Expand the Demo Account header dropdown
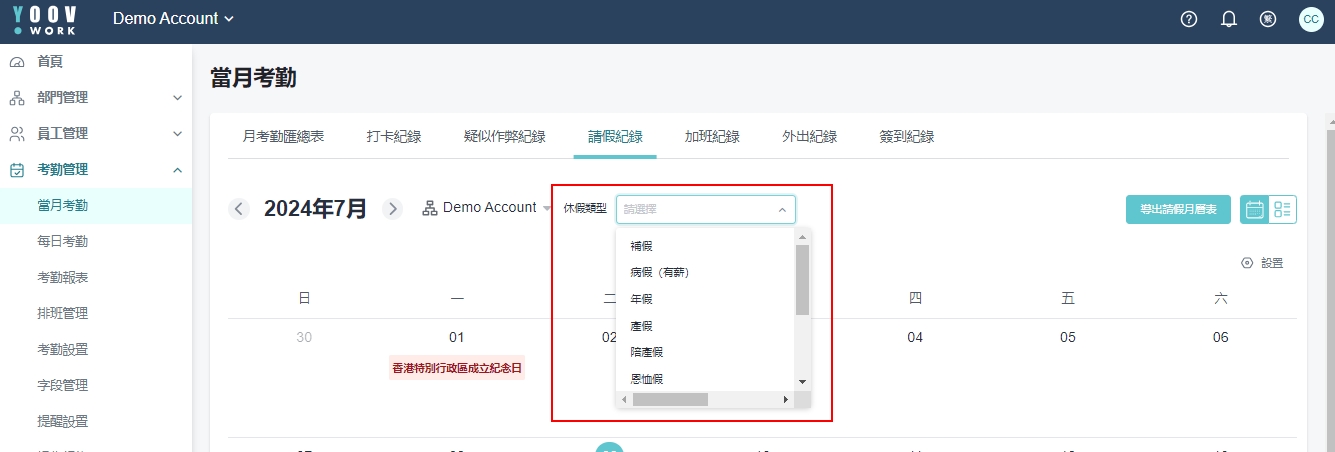 tap(174, 19)
